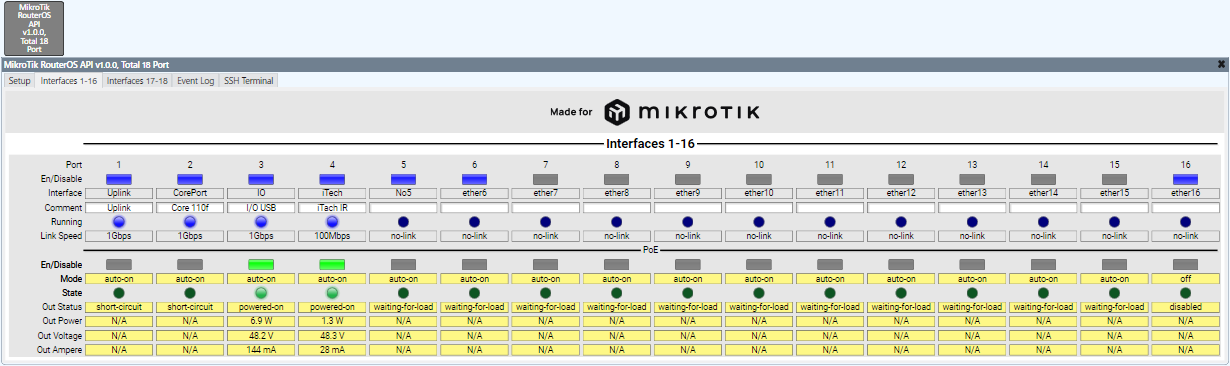Viewport: 1230px width, 366px height.
Task: Switch to Interfaces 1-16 tab
Action: (69, 81)
